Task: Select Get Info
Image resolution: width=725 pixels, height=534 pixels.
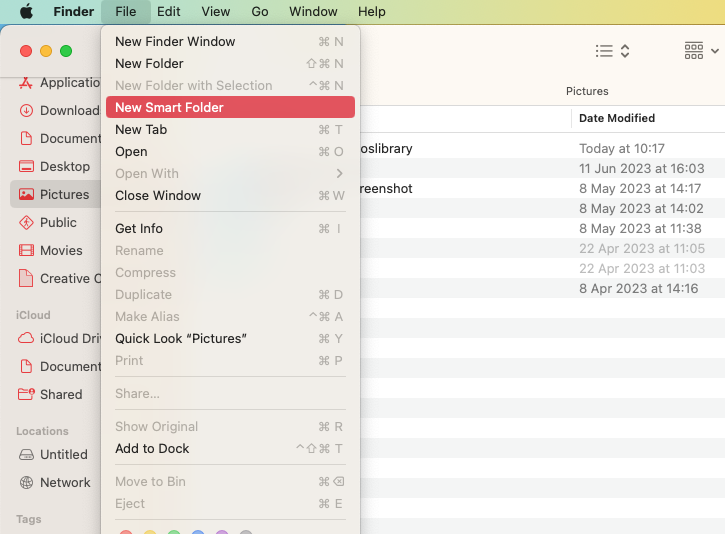Action: point(230,228)
